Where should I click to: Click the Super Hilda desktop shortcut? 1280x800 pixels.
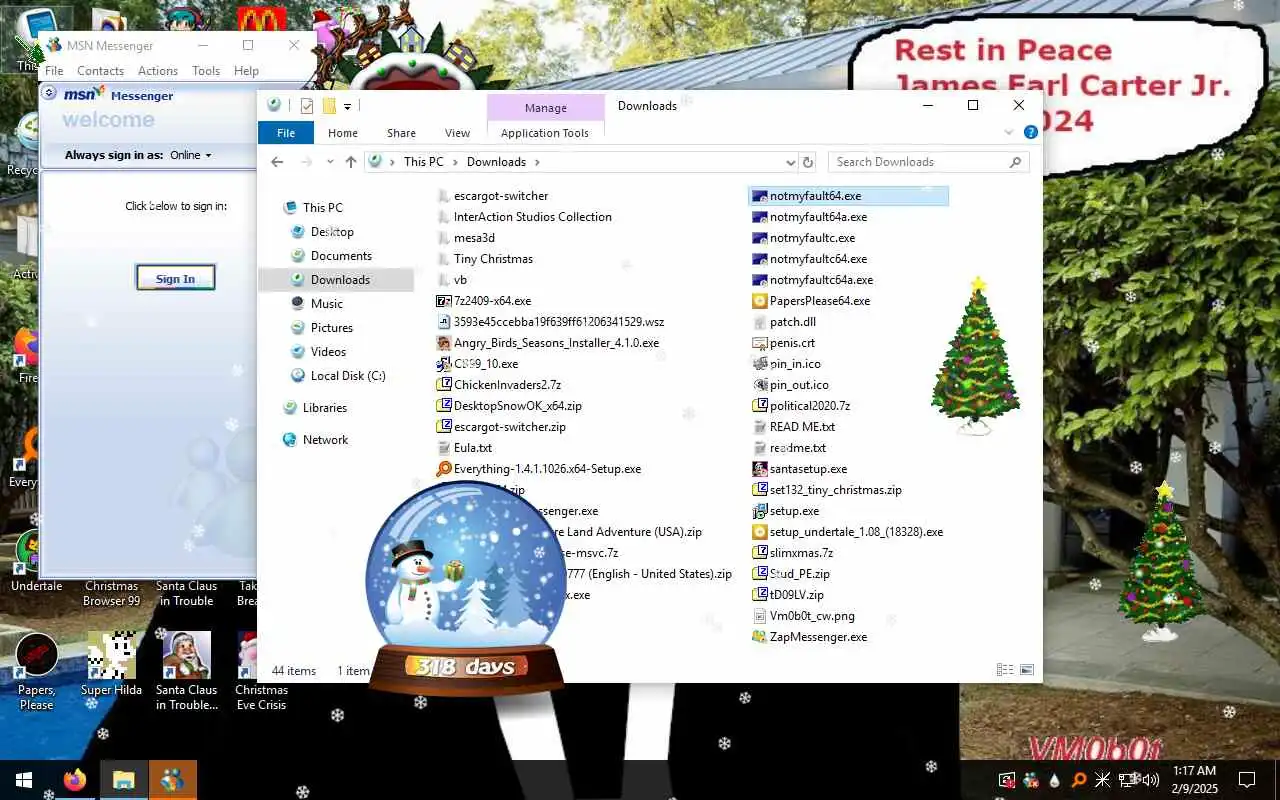111,665
